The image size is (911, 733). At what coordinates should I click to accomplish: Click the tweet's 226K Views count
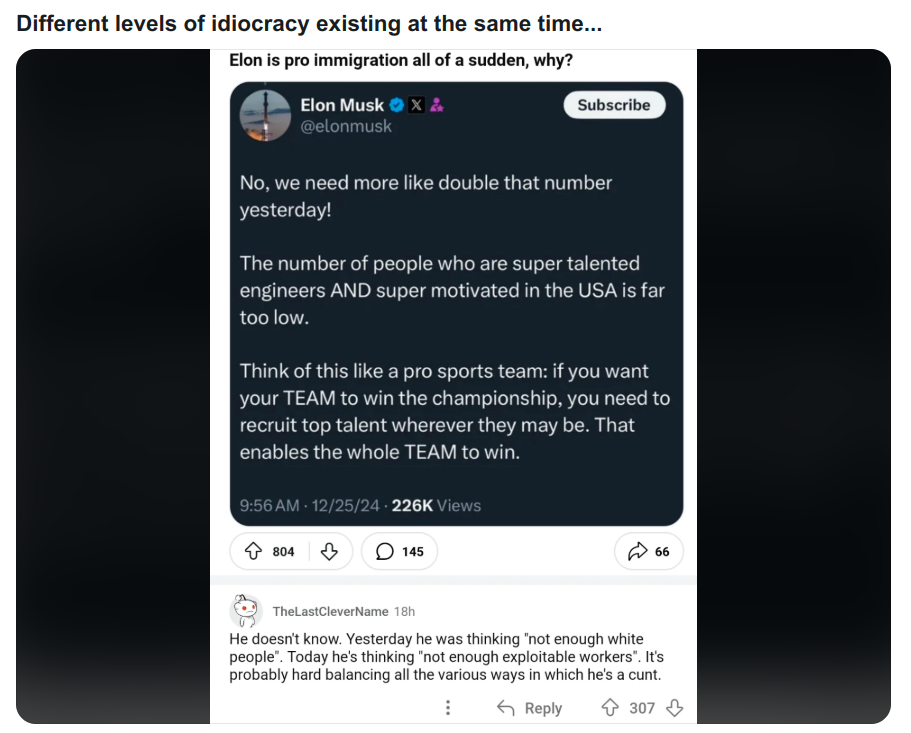[436, 505]
